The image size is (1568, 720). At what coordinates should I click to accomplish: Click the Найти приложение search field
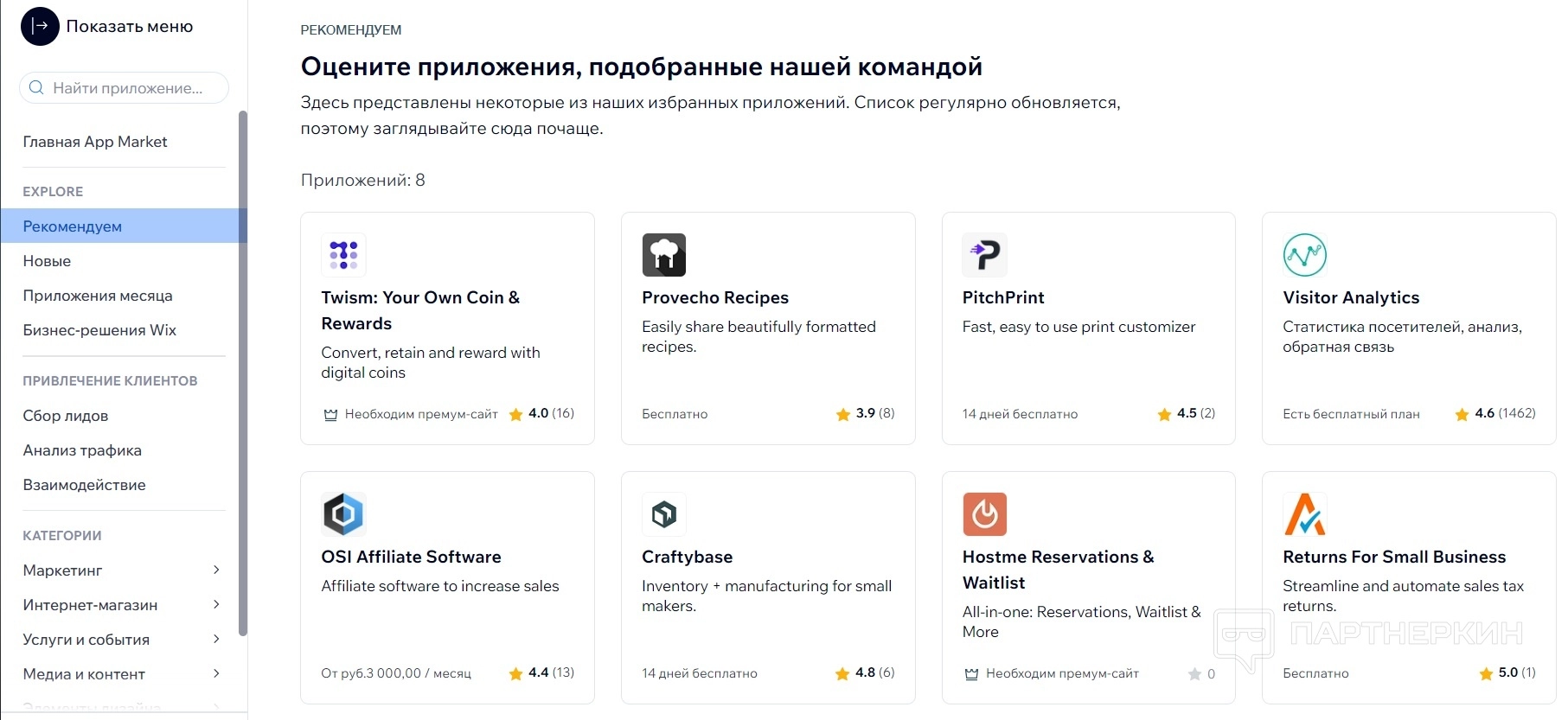pos(130,88)
